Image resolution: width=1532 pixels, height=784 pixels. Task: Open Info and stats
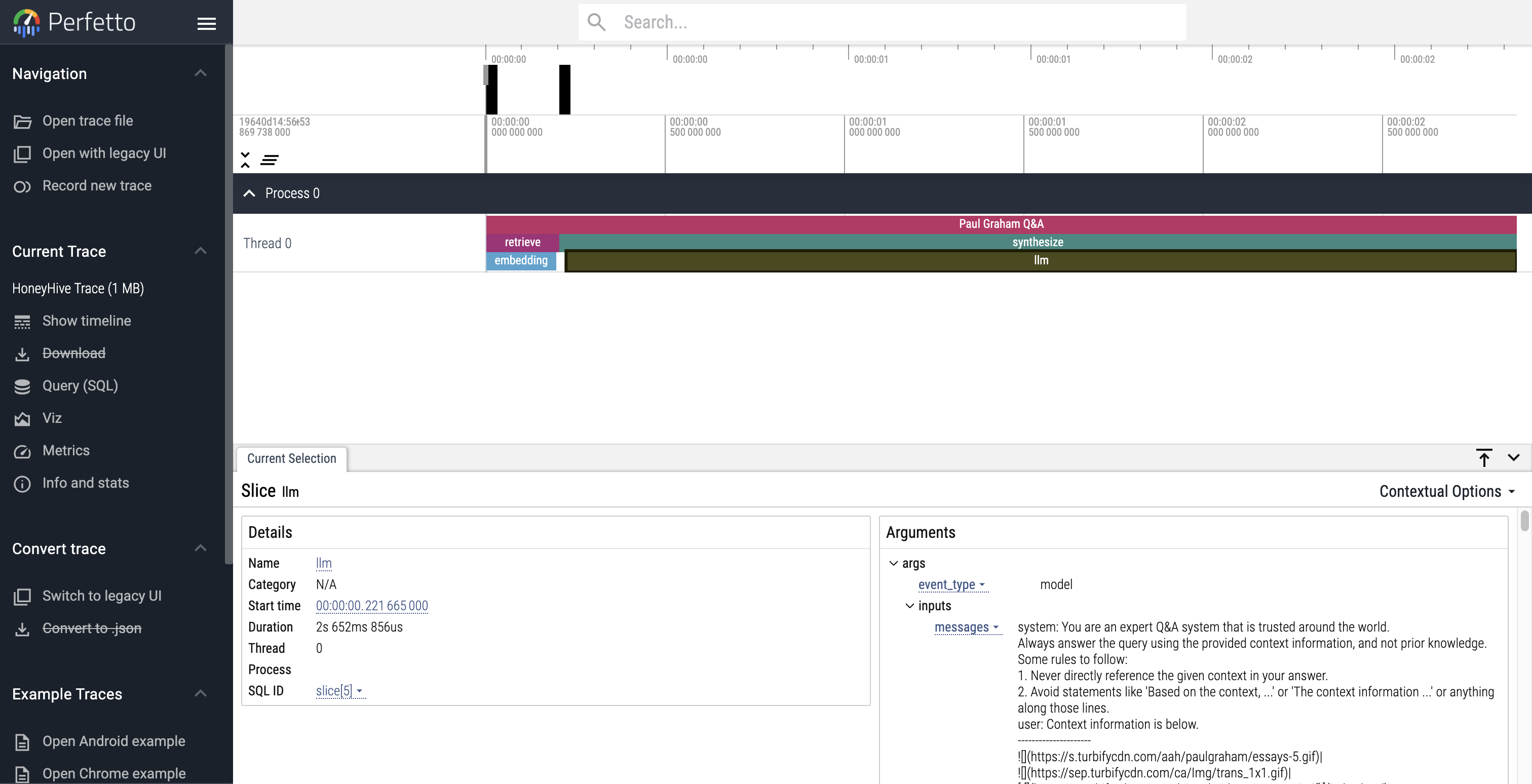click(85, 483)
